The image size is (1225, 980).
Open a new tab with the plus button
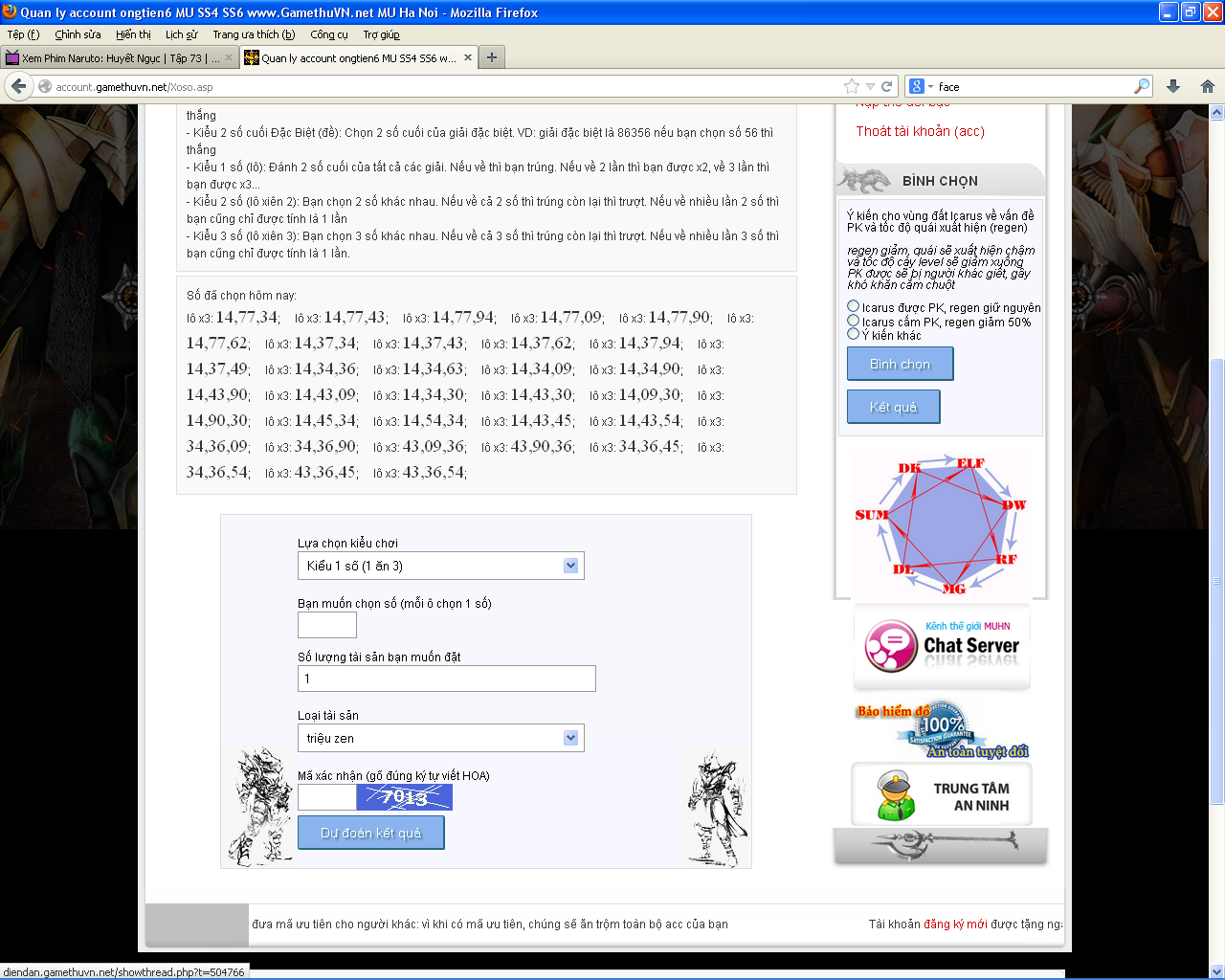point(491,57)
